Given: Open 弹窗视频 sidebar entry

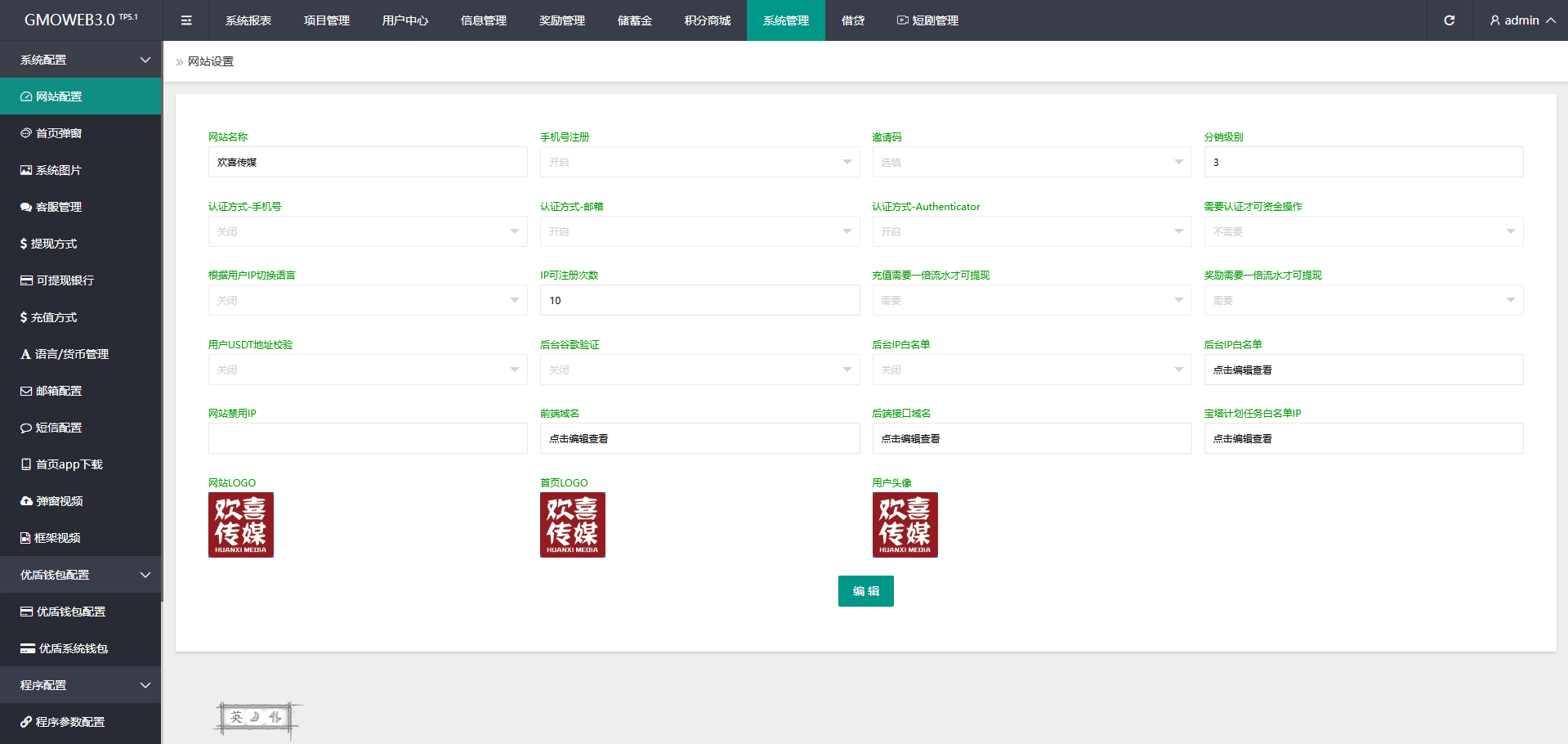Looking at the screenshot, I should pyautogui.click(x=59, y=501).
